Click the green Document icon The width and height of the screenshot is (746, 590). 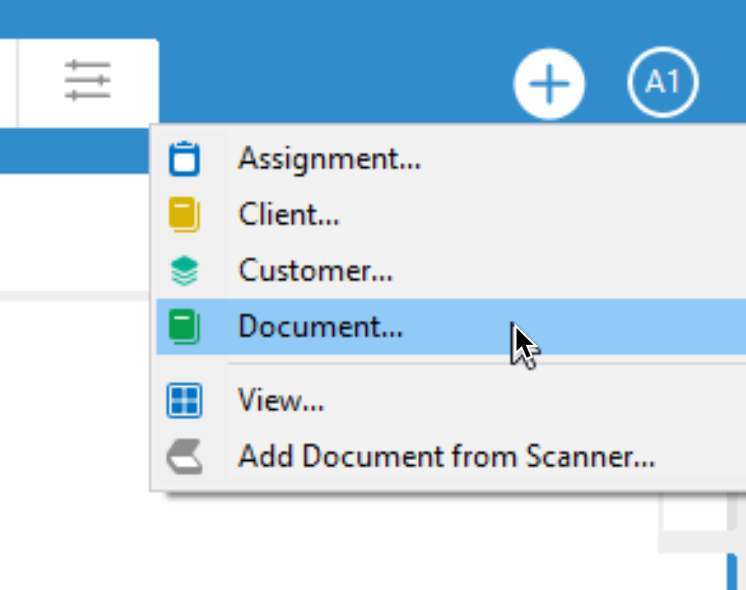[184, 327]
